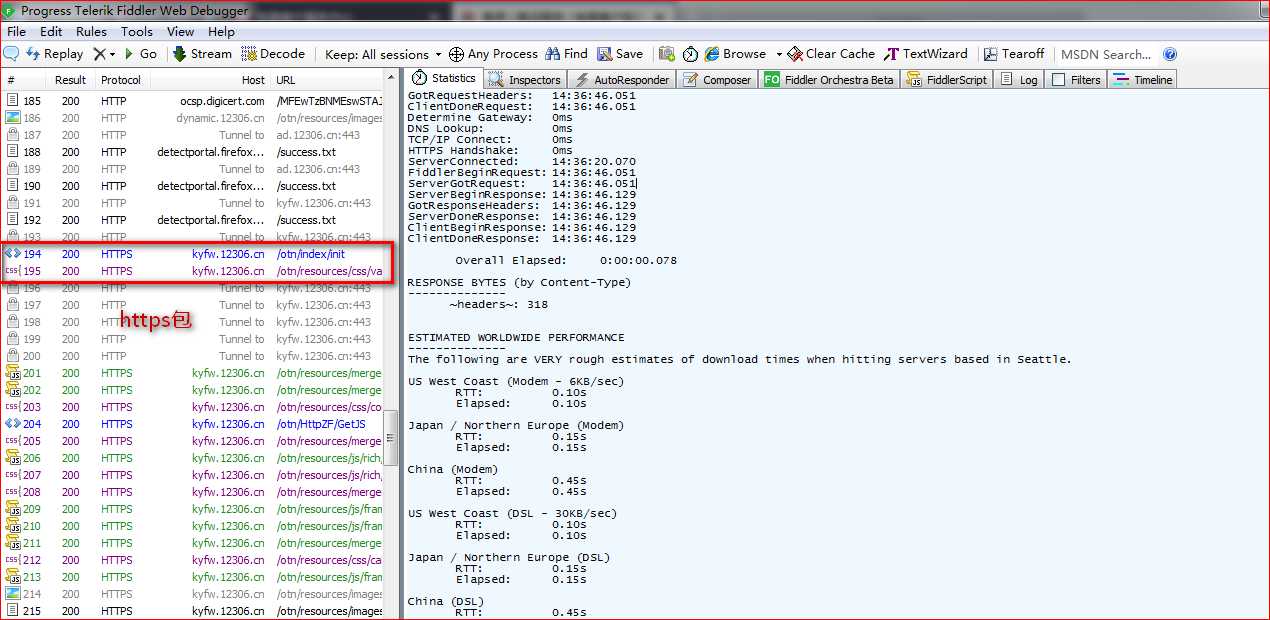
Task: Click the comment bubble toolbar icon
Action: (x=12, y=54)
